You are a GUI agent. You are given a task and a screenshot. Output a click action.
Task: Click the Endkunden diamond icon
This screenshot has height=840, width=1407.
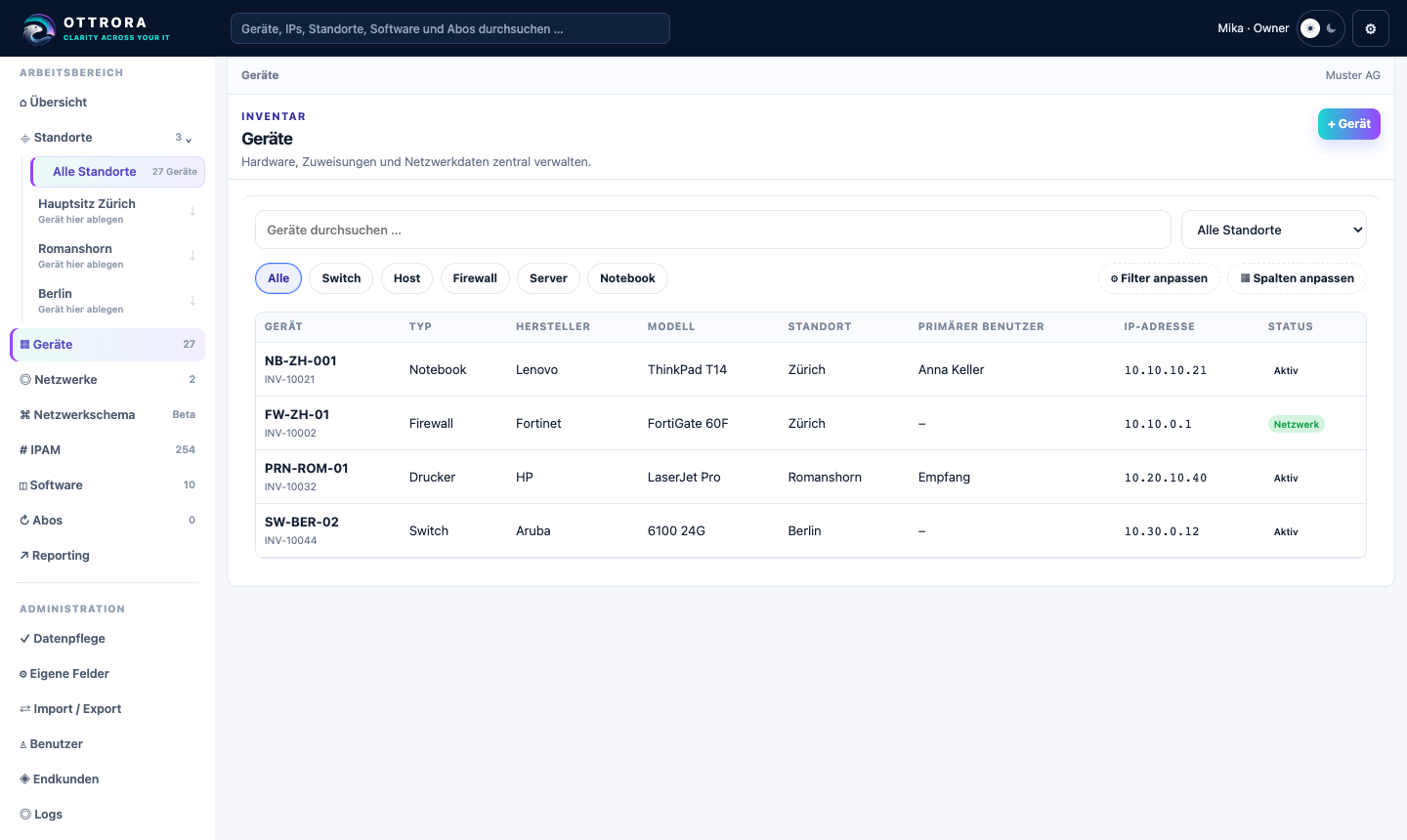(x=25, y=779)
